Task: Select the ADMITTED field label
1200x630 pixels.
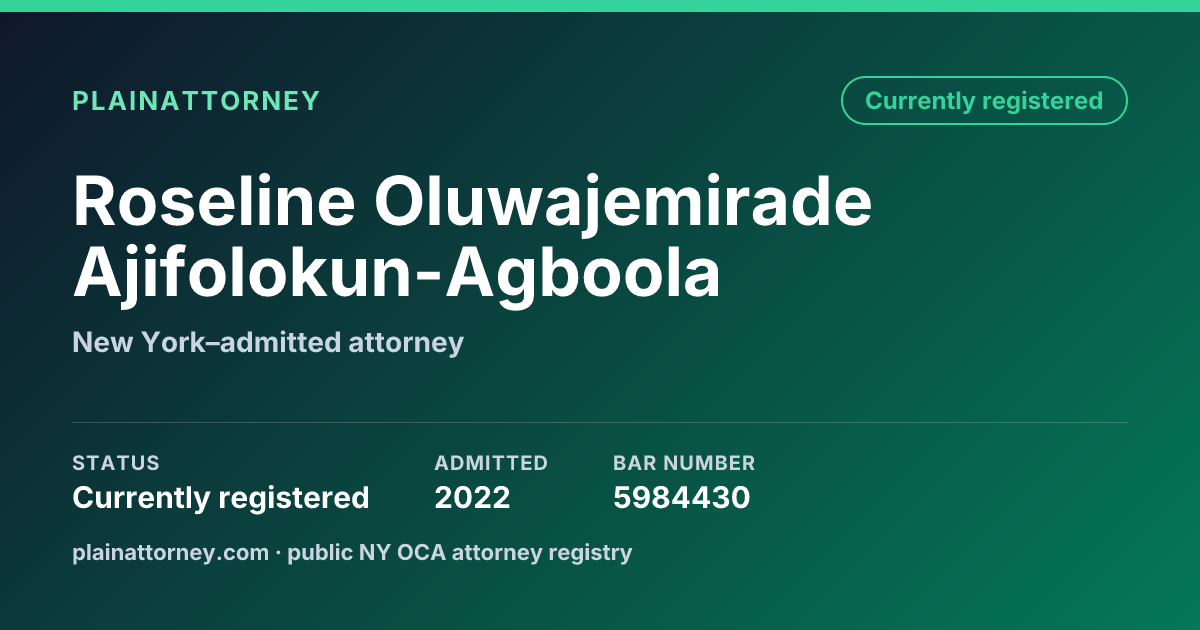Action: 491,463
